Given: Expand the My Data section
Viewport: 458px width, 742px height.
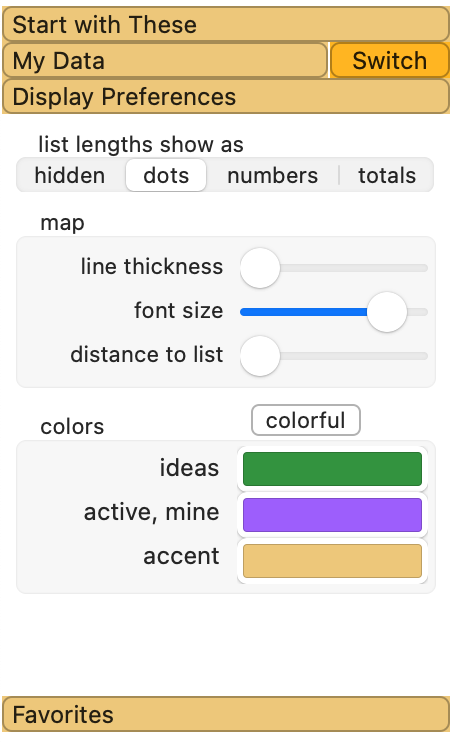Looking at the screenshot, I should pos(165,60).
